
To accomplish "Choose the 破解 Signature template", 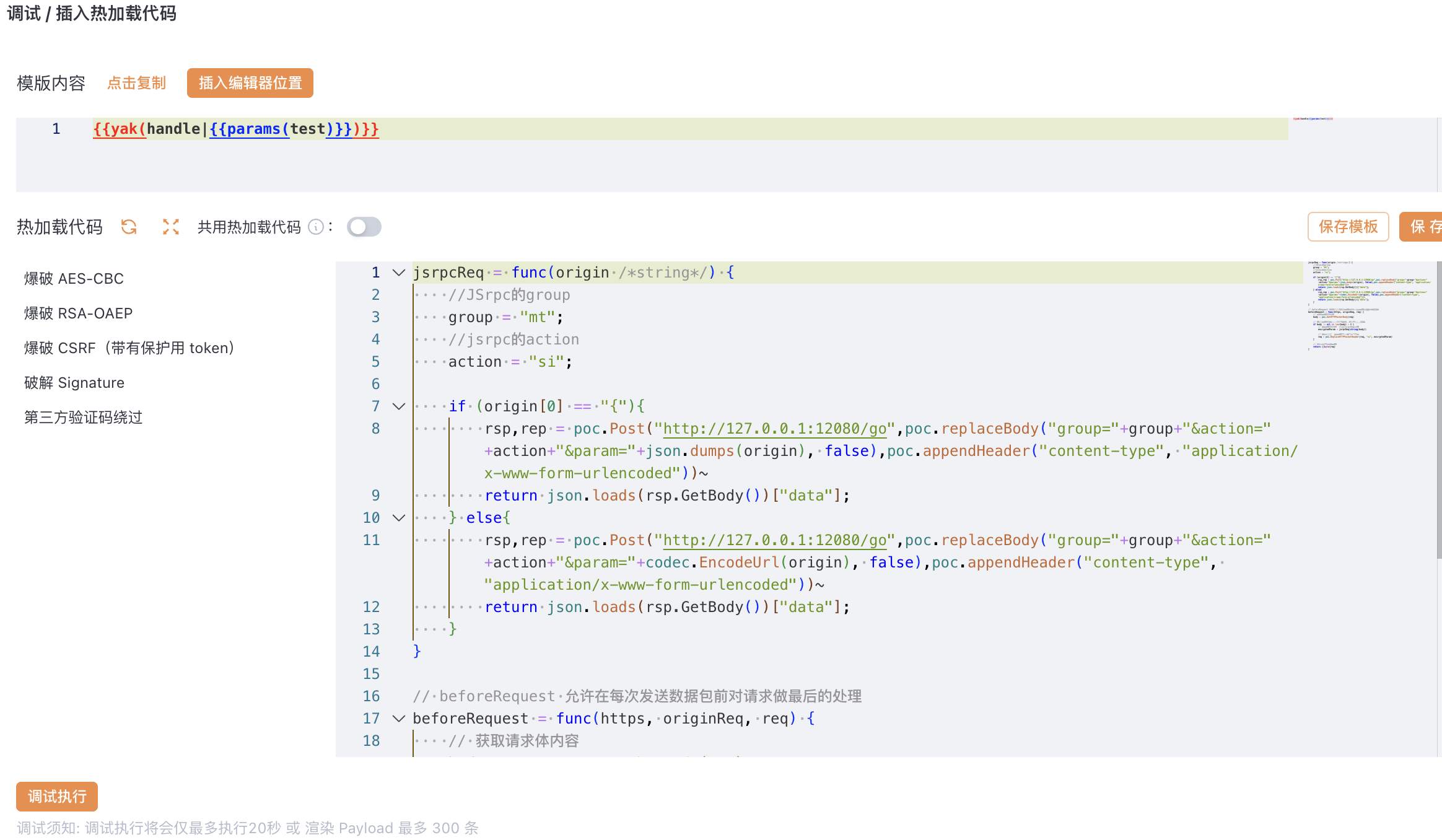I will 74,383.
